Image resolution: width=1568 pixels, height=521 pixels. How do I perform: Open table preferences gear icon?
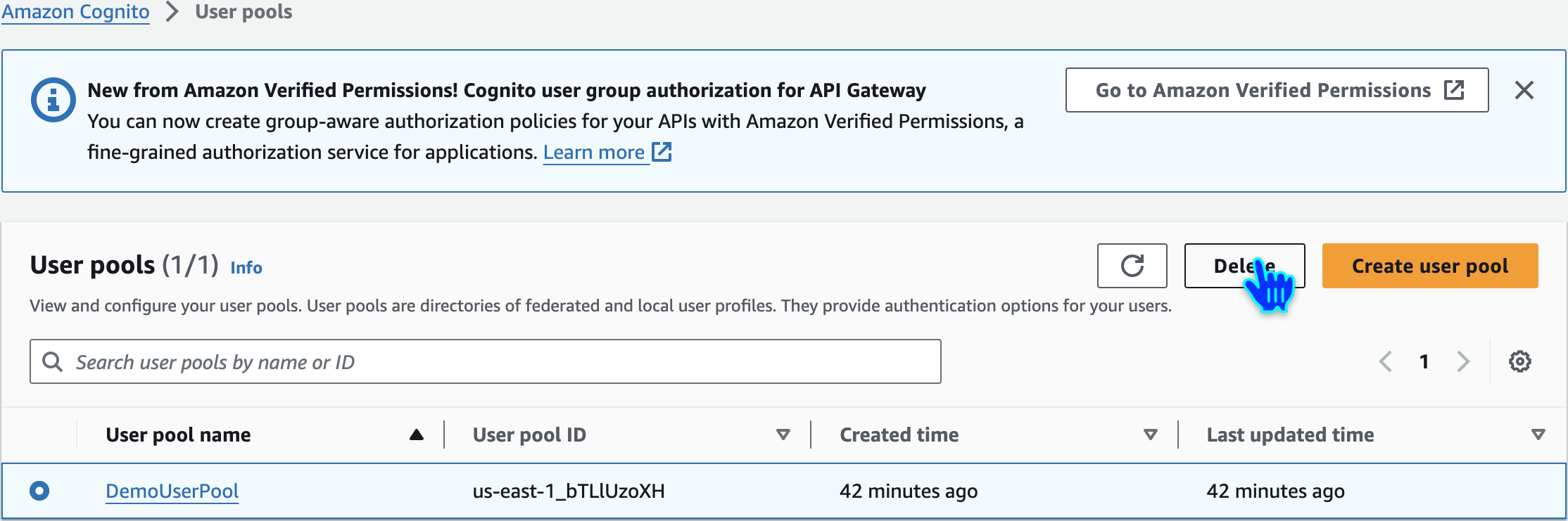pyautogui.click(x=1519, y=361)
